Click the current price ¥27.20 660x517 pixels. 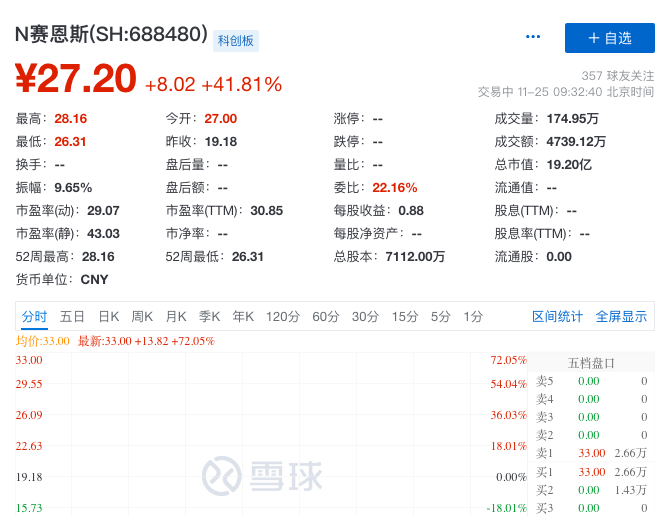[76, 78]
